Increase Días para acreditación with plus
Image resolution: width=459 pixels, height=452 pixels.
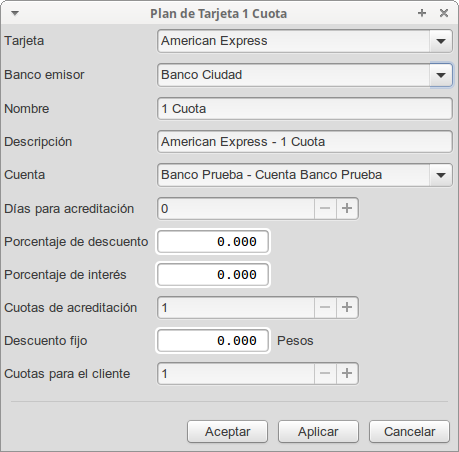tap(347, 208)
